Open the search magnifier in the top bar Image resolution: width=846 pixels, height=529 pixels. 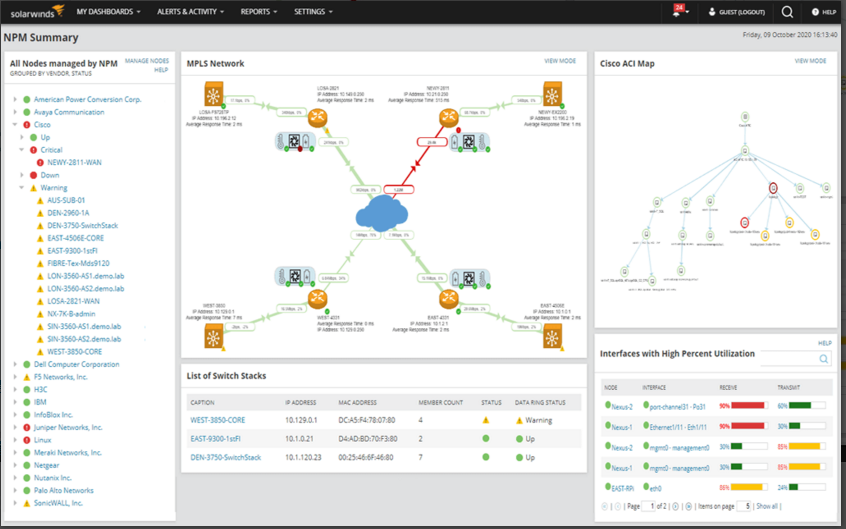787,12
